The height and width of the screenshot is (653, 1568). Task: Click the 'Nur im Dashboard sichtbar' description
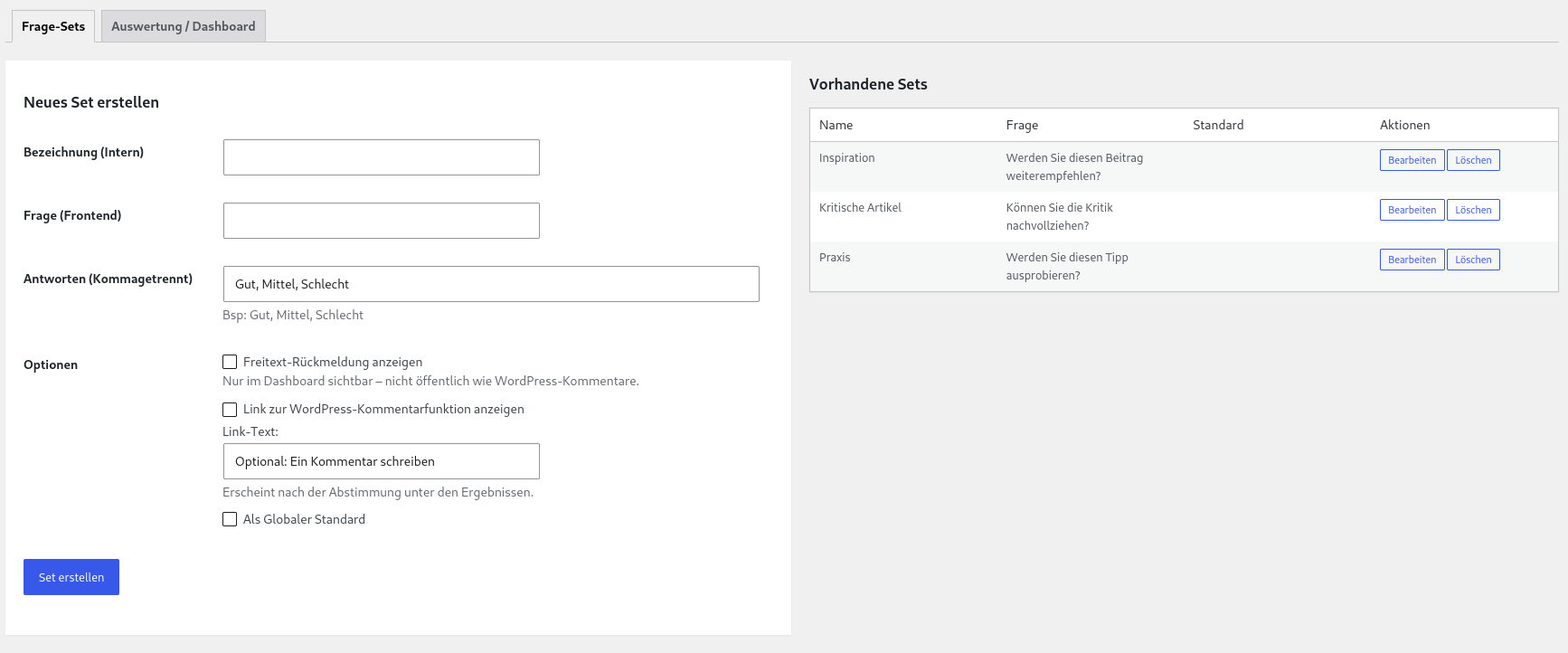(430, 382)
